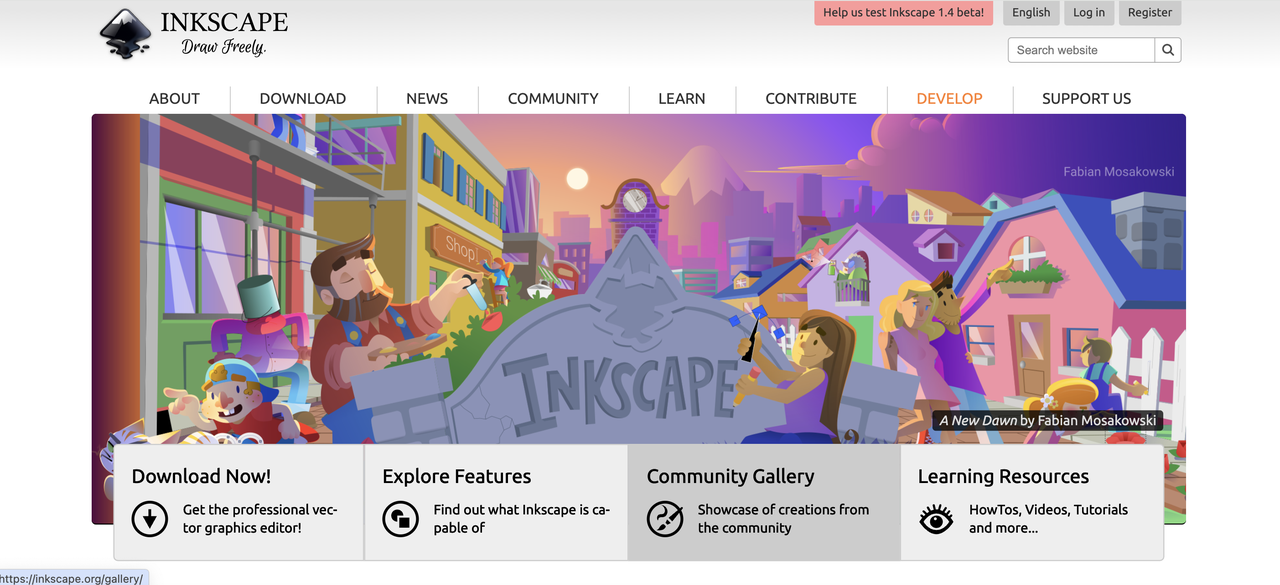Viewport: 1280px width, 585px height.
Task: Open the LEARN menu
Action: point(682,98)
